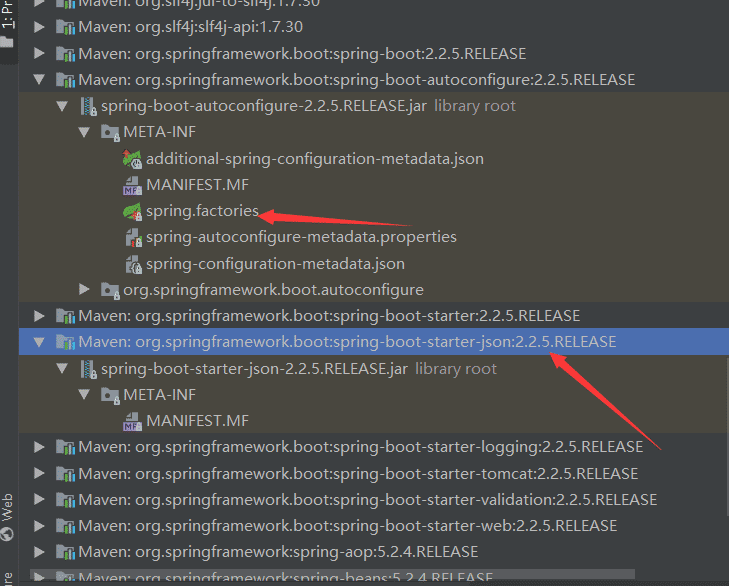Select 'spring-aop:5.2.4.RELEASE' Maven library row
The height and width of the screenshot is (586, 729).
278,552
